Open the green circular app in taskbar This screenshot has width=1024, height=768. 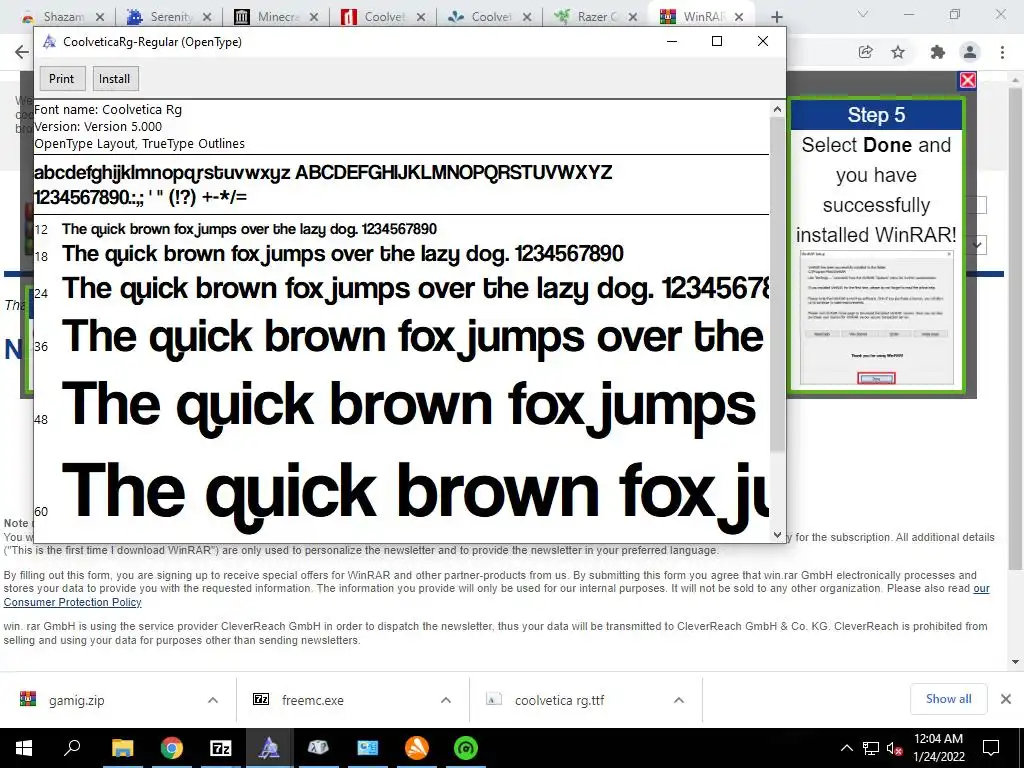pos(466,748)
